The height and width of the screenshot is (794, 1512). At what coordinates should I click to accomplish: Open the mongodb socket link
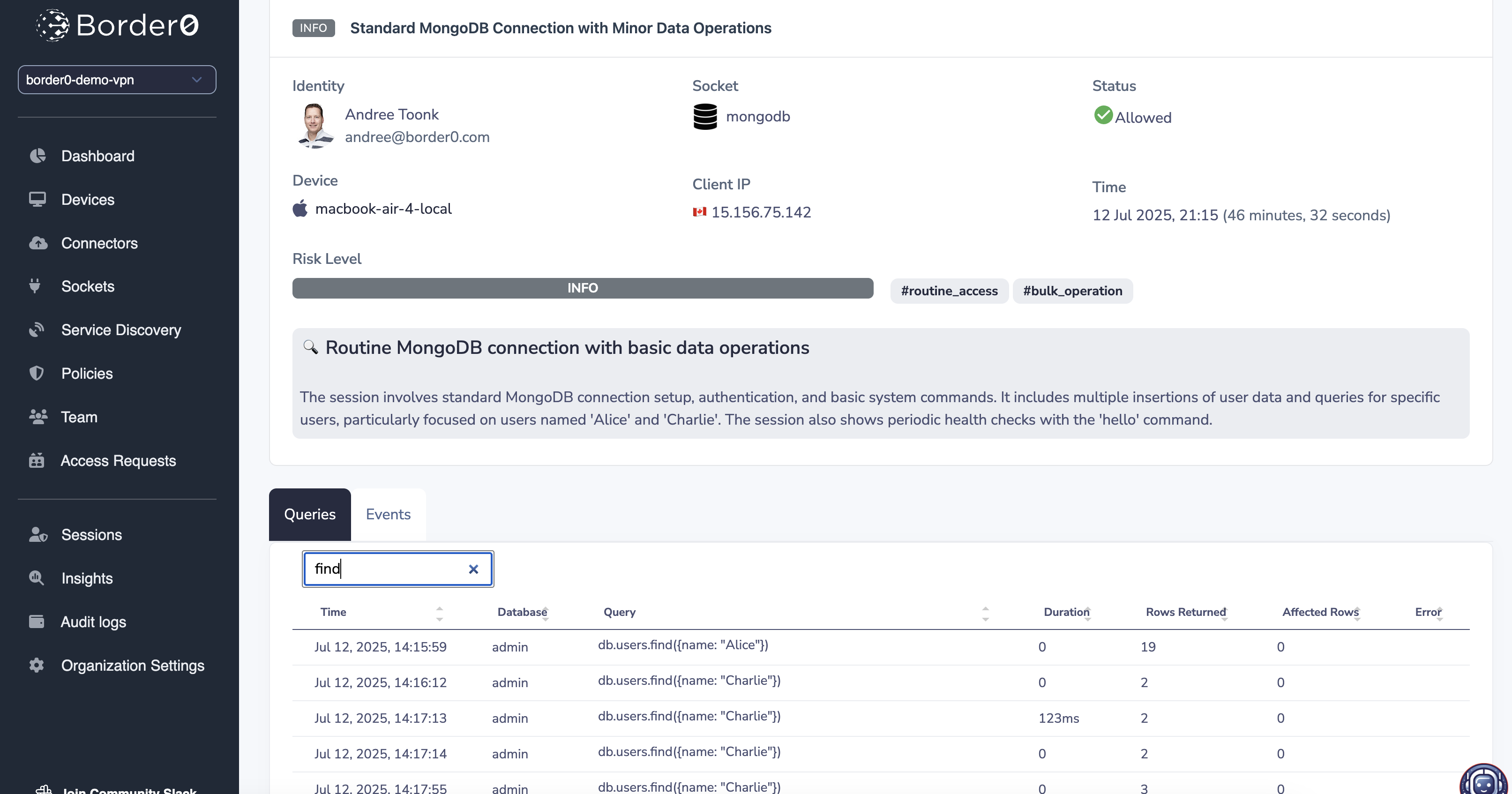(758, 116)
